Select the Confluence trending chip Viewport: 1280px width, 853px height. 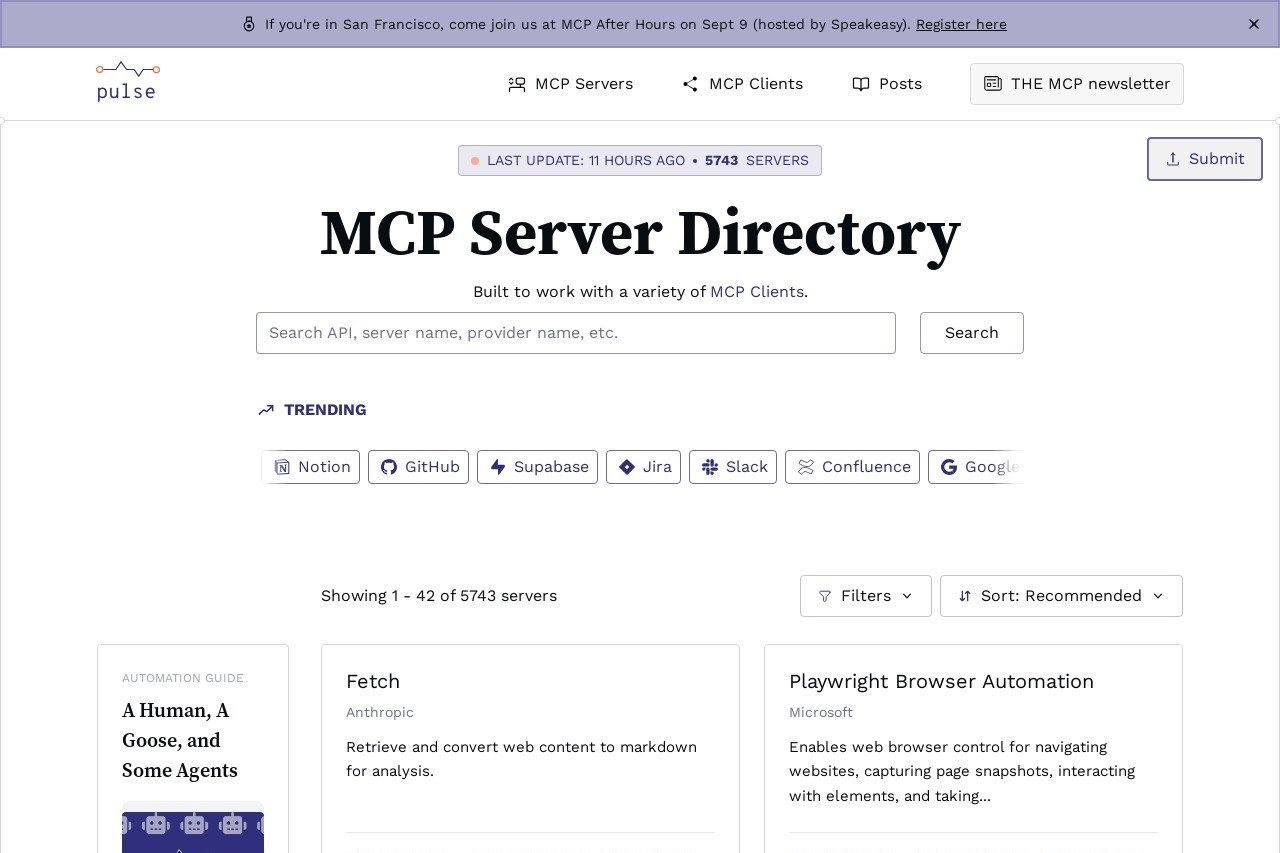pos(852,467)
